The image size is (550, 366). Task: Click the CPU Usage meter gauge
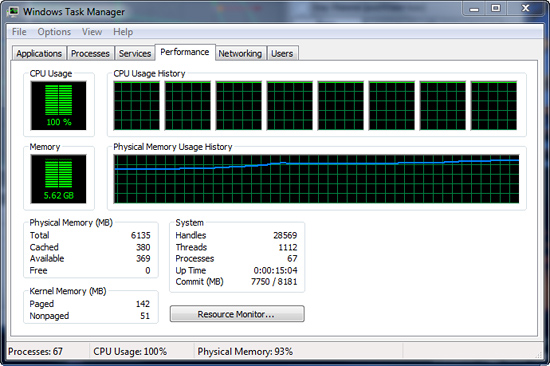tap(58, 106)
